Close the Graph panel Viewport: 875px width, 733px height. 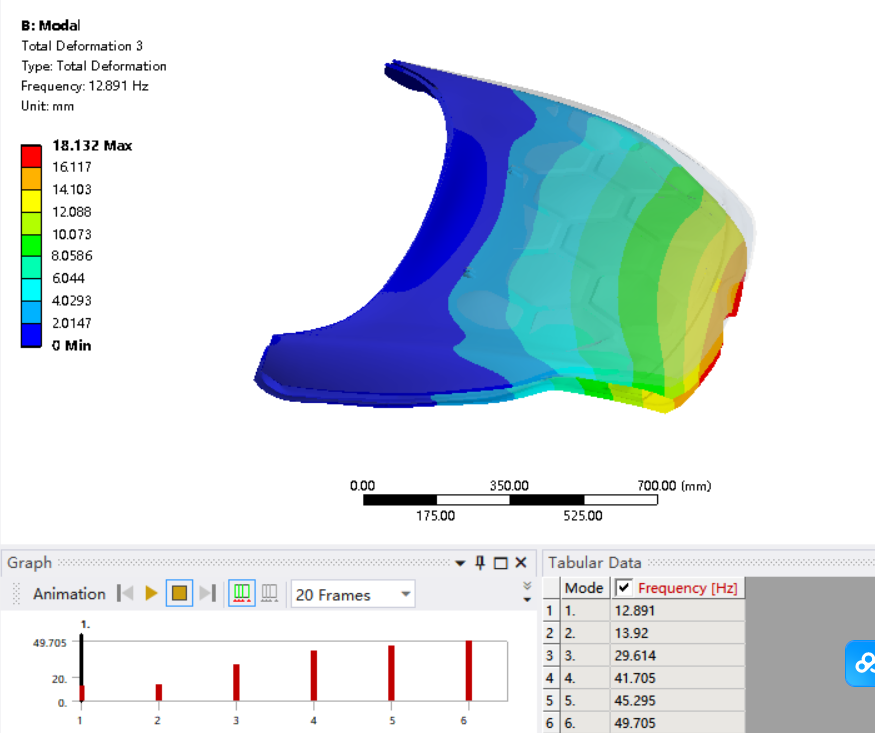tap(521, 563)
